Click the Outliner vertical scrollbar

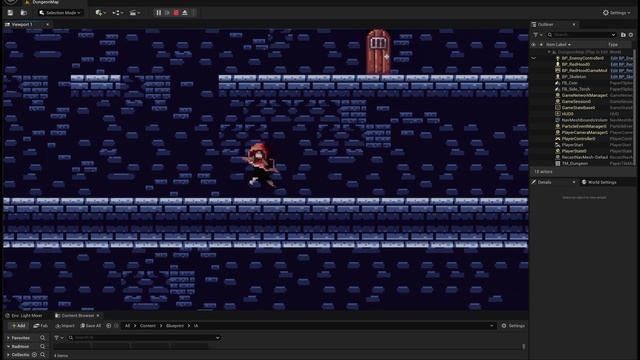point(634,107)
